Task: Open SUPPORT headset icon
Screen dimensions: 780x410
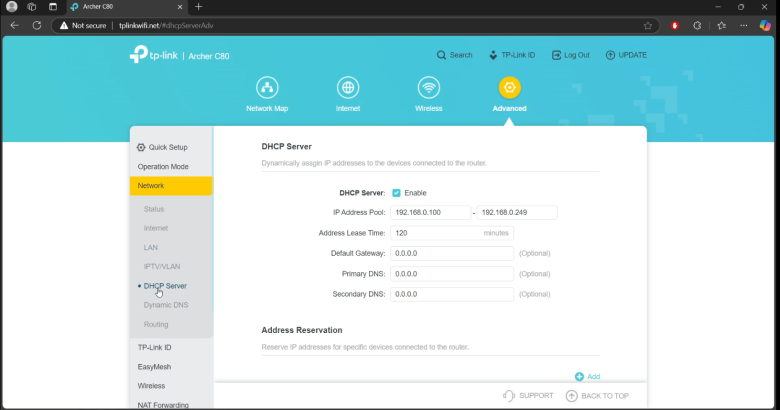Action: click(510, 396)
